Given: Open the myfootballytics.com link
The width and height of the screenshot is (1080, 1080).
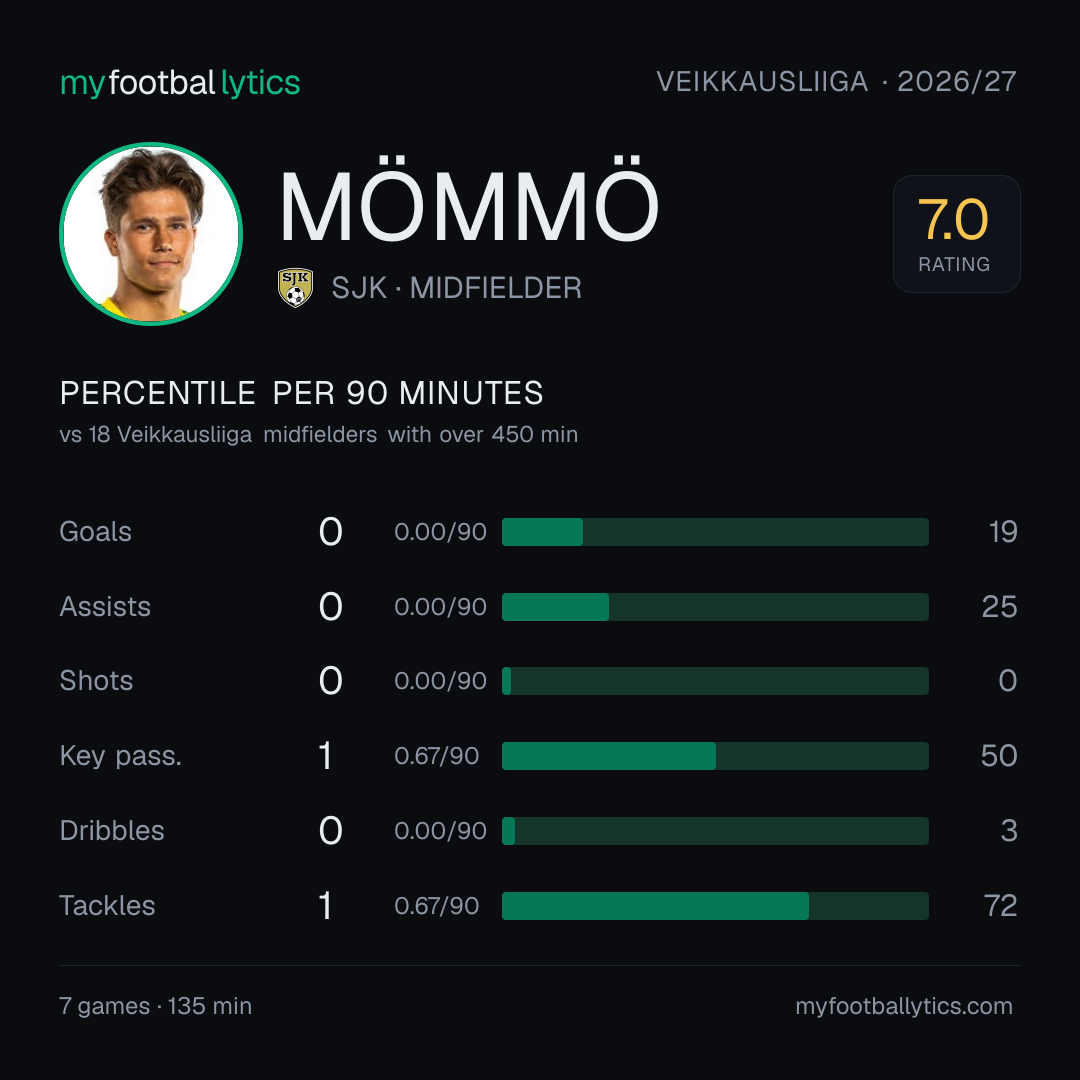Looking at the screenshot, I should [904, 1006].
